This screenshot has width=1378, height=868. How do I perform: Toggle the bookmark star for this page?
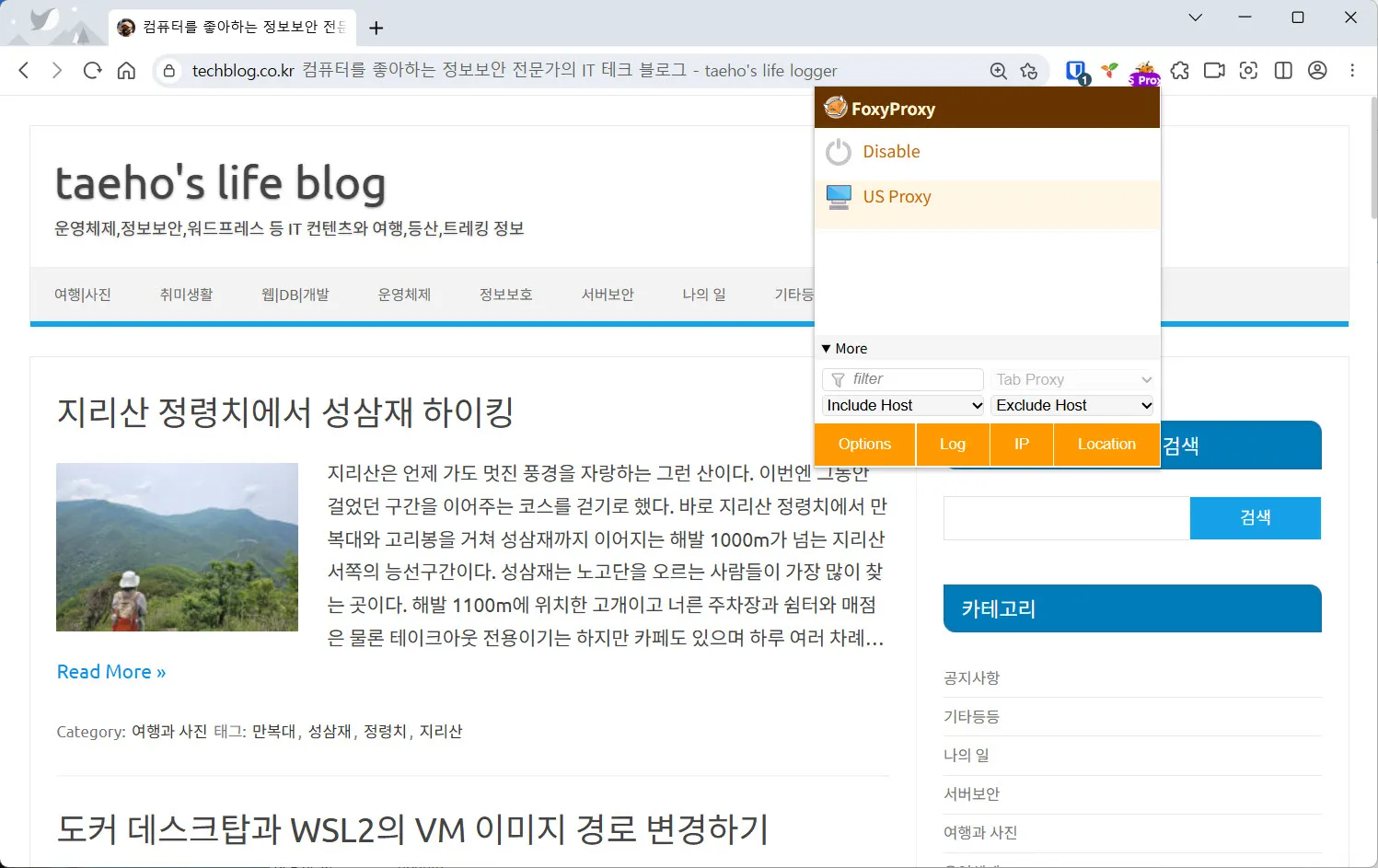pyautogui.click(x=1029, y=70)
